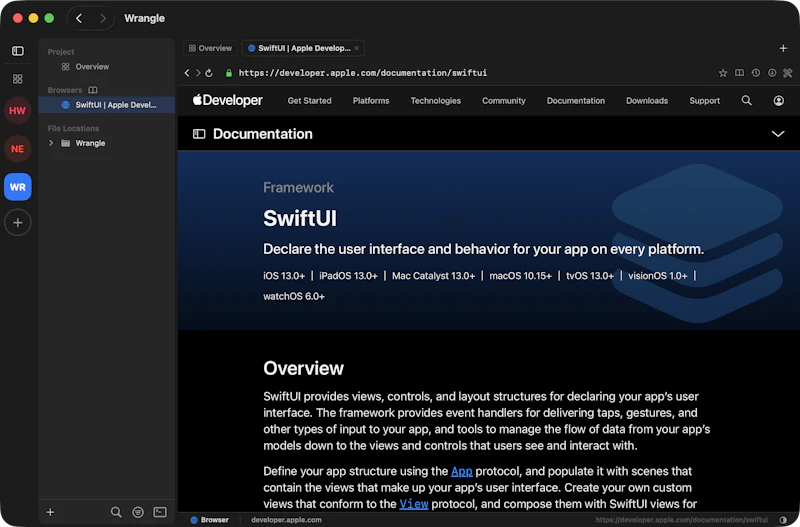This screenshot has width=800, height=527.
Task: Switch to the Overview tab
Action: point(210,48)
